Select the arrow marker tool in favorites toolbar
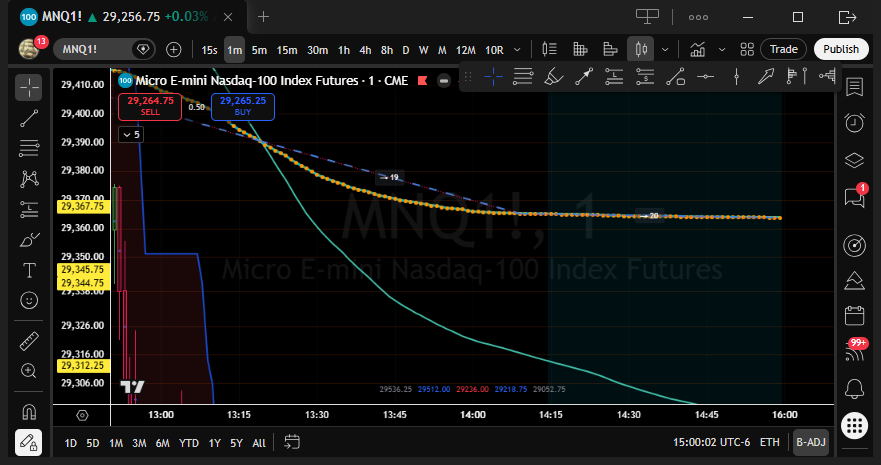Image resolution: width=881 pixels, height=465 pixels. [766, 76]
